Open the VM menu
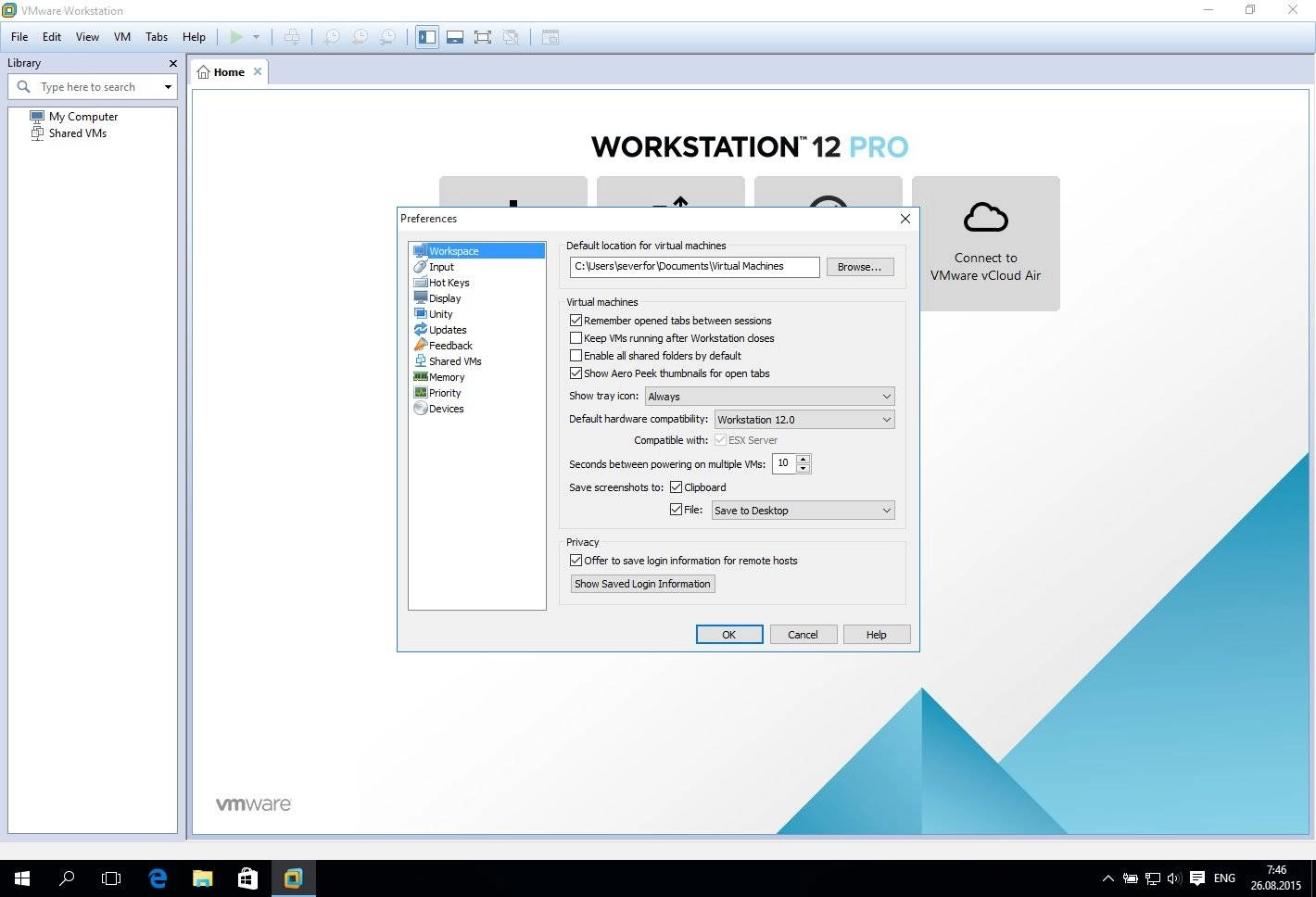The width and height of the screenshot is (1316, 897). [122, 37]
